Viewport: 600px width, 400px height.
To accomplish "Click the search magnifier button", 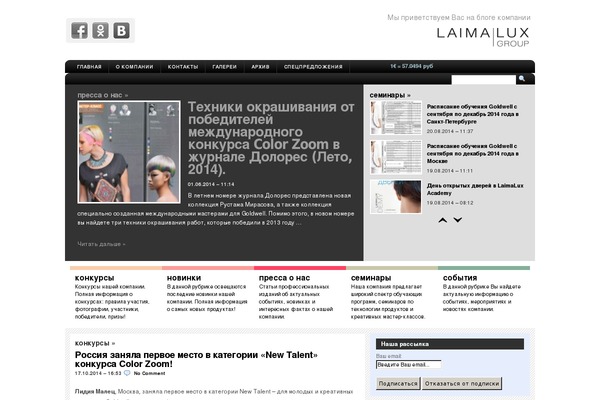I will (x=522, y=79).
